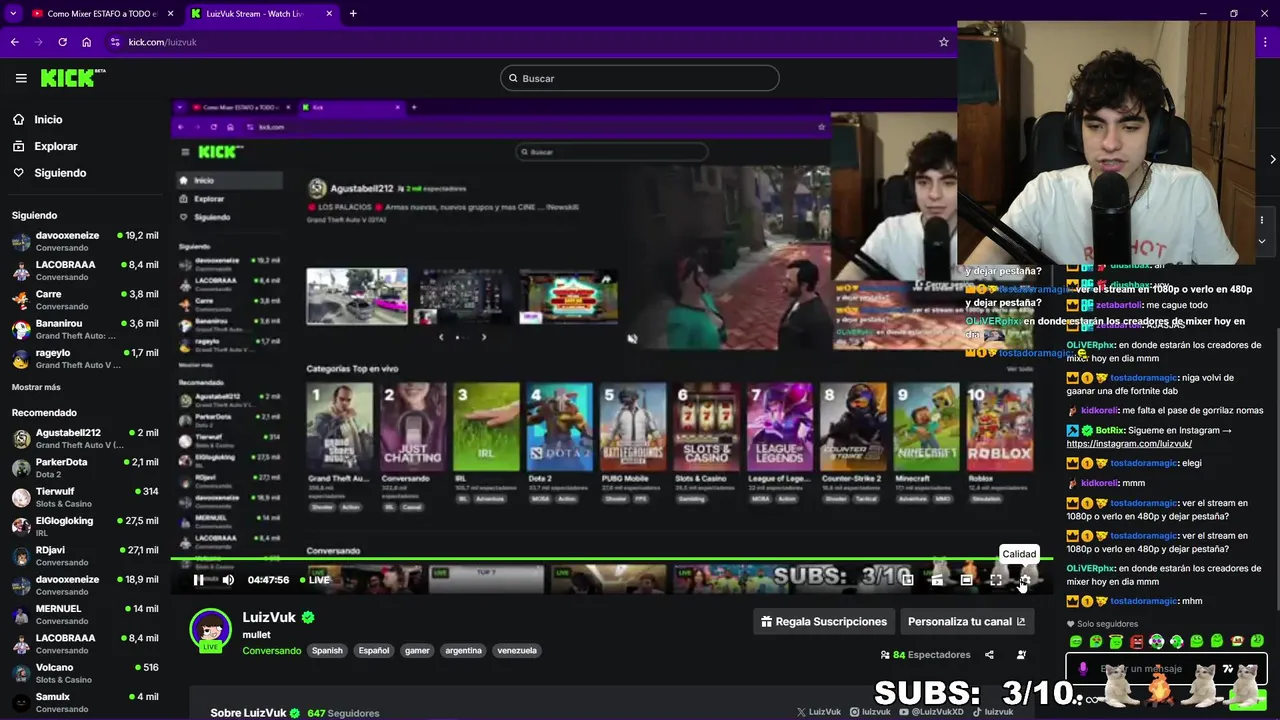Image resolution: width=1280 pixels, height=720 pixels.
Task: Insert the green crying emote
Action: (x=1096, y=641)
